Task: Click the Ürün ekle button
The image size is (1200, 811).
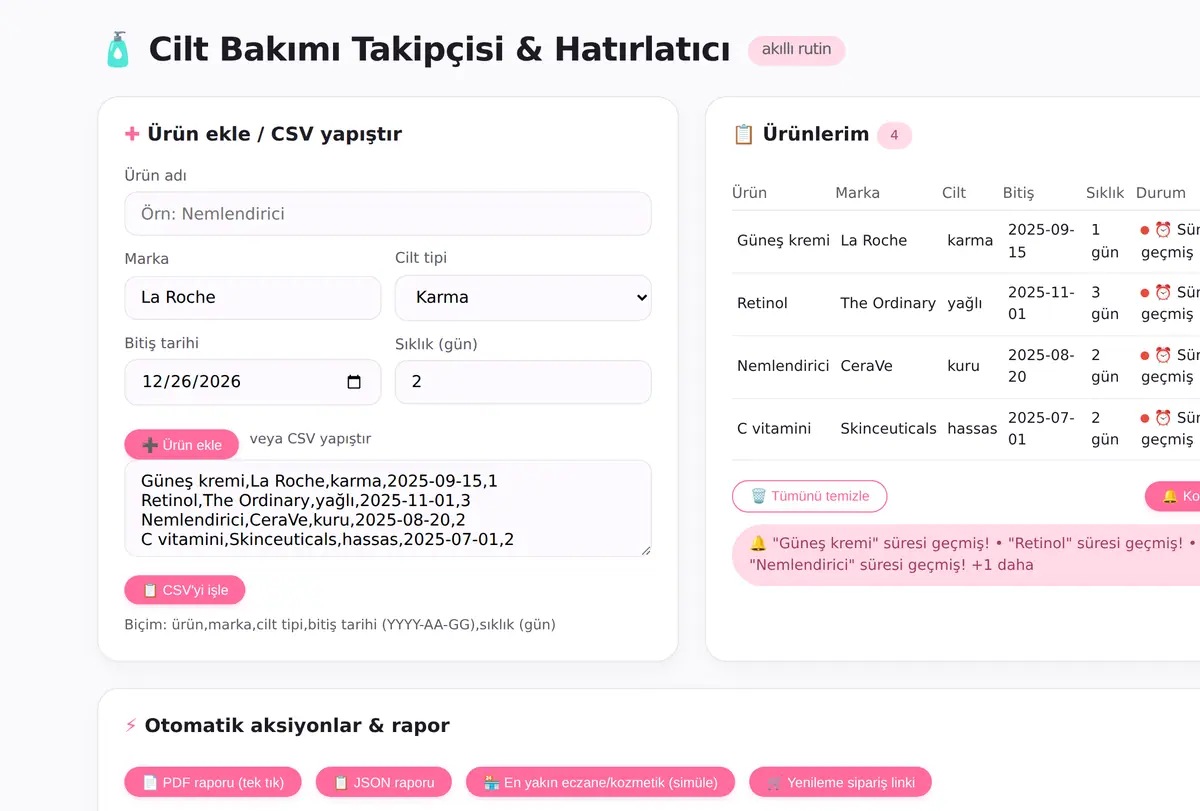Action: click(x=182, y=445)
